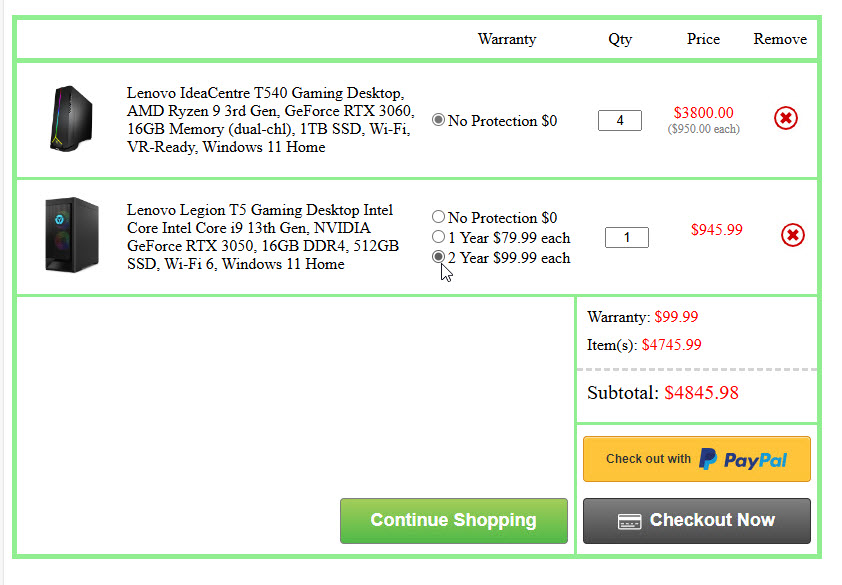Viewport: 842px width, 585px height.
Task: Click the Warranty column header
Action: tap(506, 39)
